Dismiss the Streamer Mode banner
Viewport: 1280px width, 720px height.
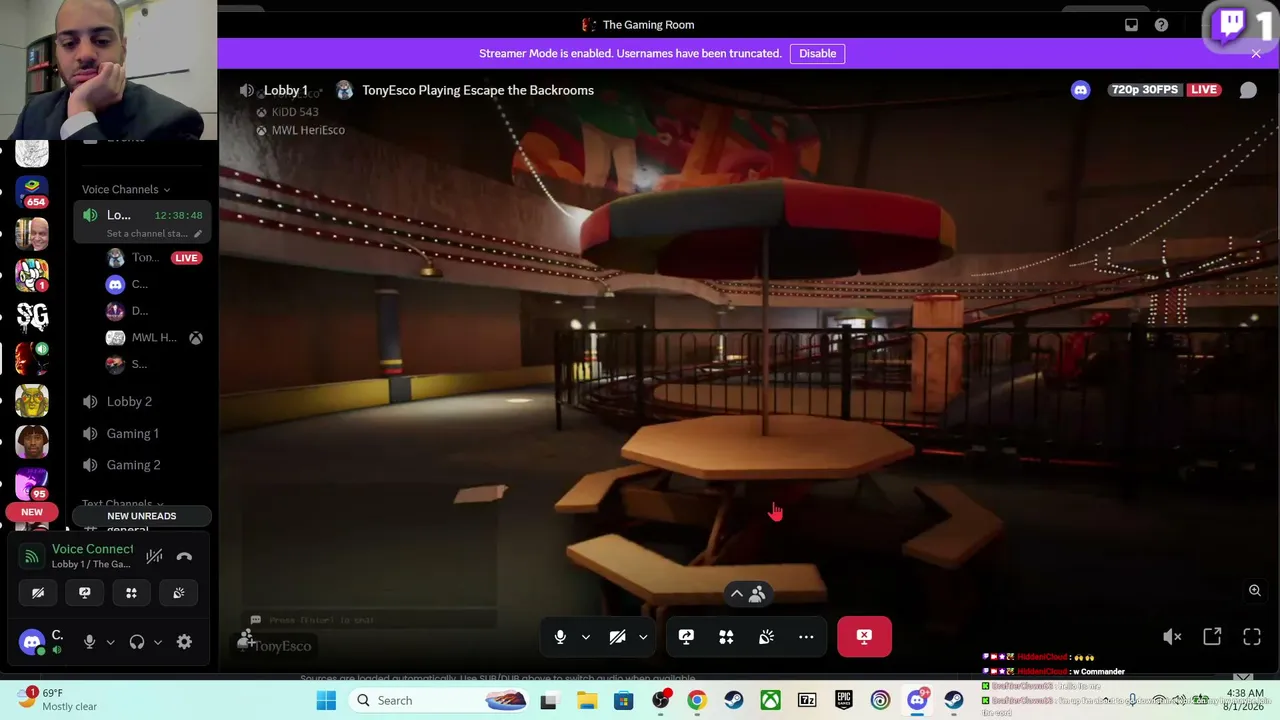(x=1256, y=54)
